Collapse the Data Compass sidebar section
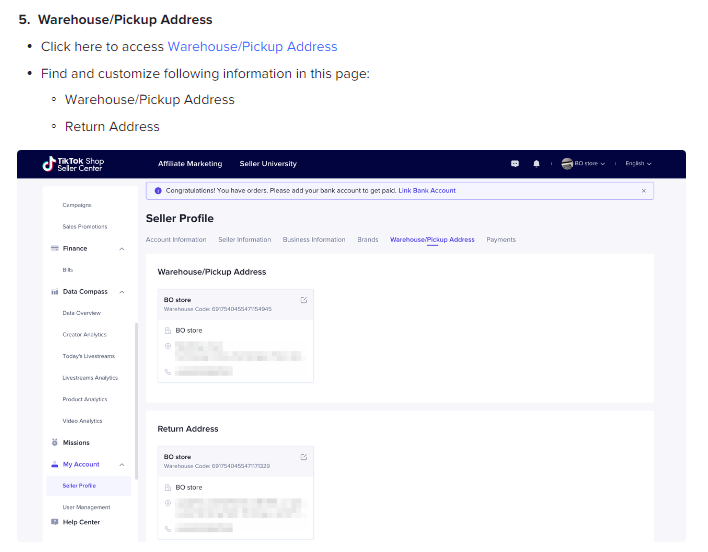The image size is (708, 552). [x=122, y=292]
